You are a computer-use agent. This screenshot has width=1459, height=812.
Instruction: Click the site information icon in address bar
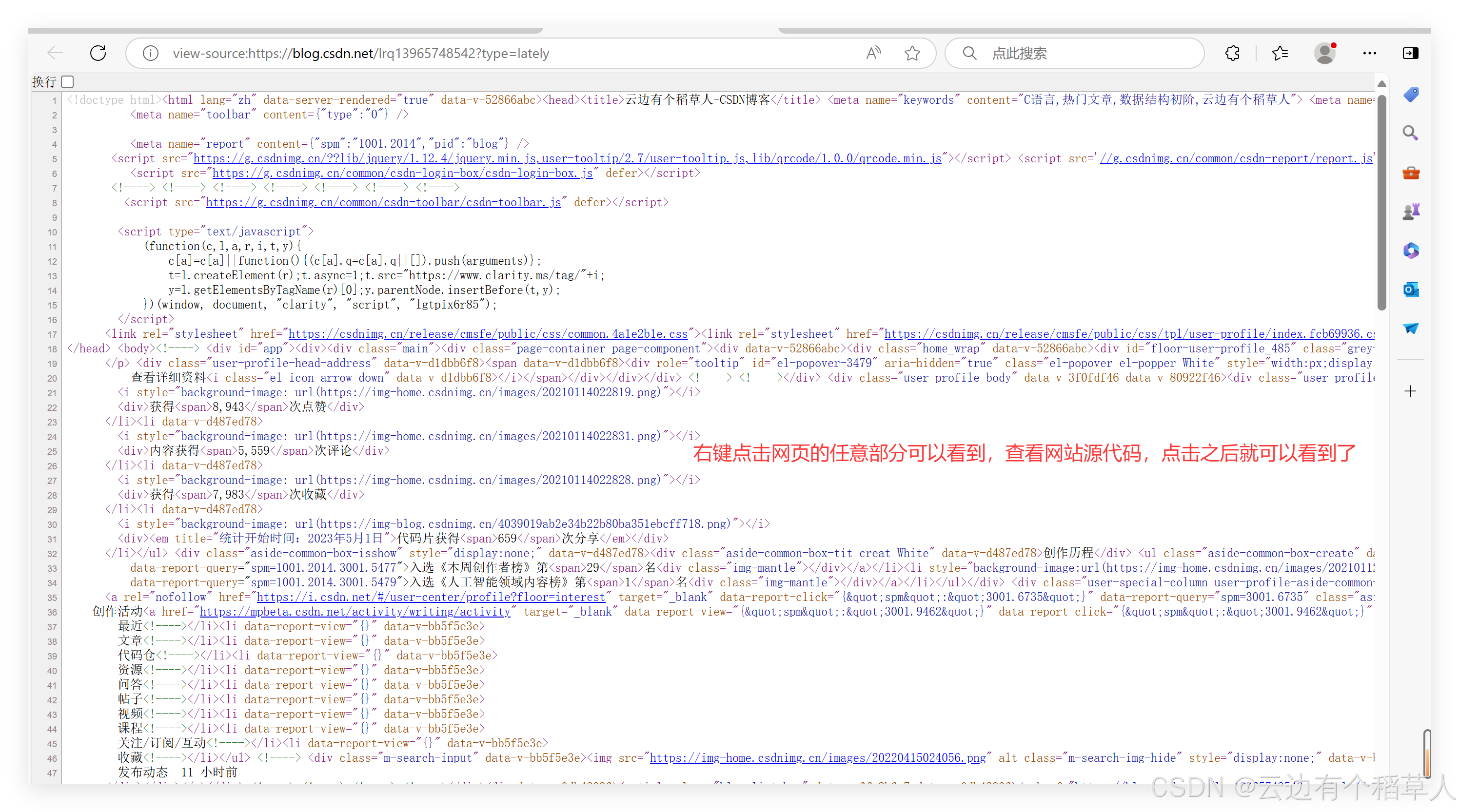[x=150, y=53]
